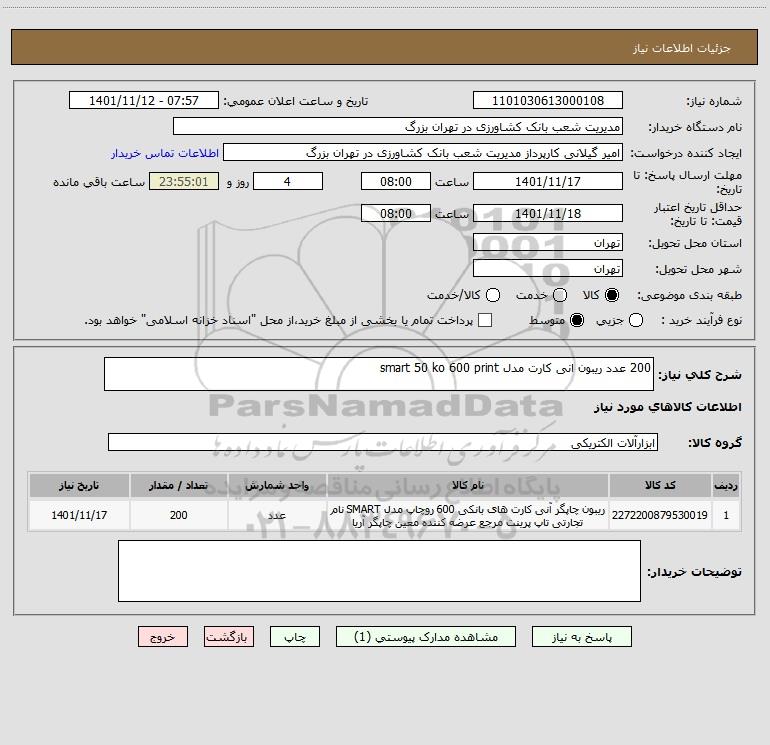Click the announcement date field 1401/11/12 - 07:57
770x745 pixels.
143,100
